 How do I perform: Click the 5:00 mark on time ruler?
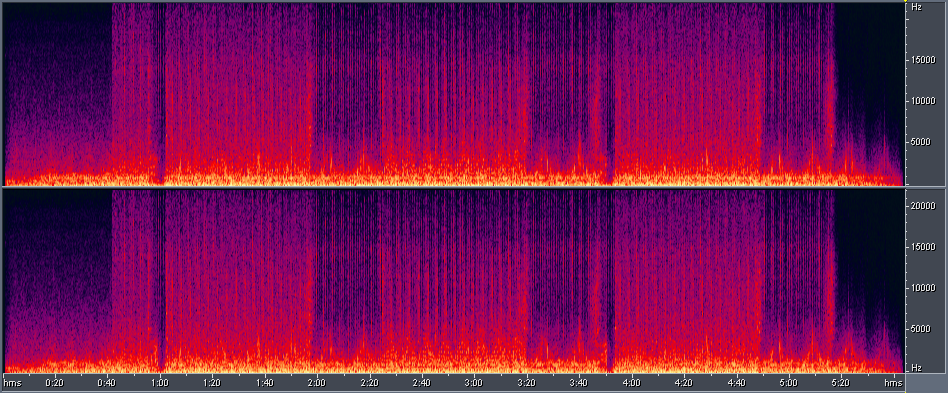(x=789, y=383)
